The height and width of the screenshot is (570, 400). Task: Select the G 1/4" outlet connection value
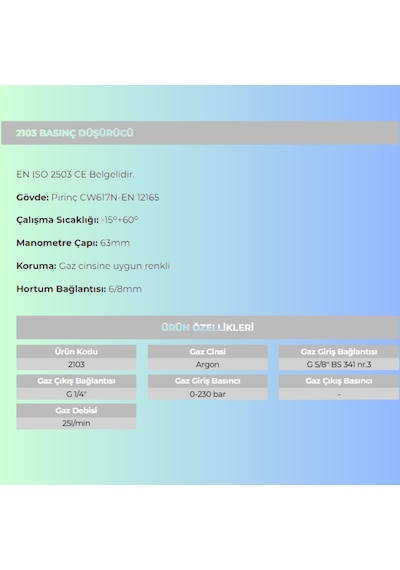(76, 394)
